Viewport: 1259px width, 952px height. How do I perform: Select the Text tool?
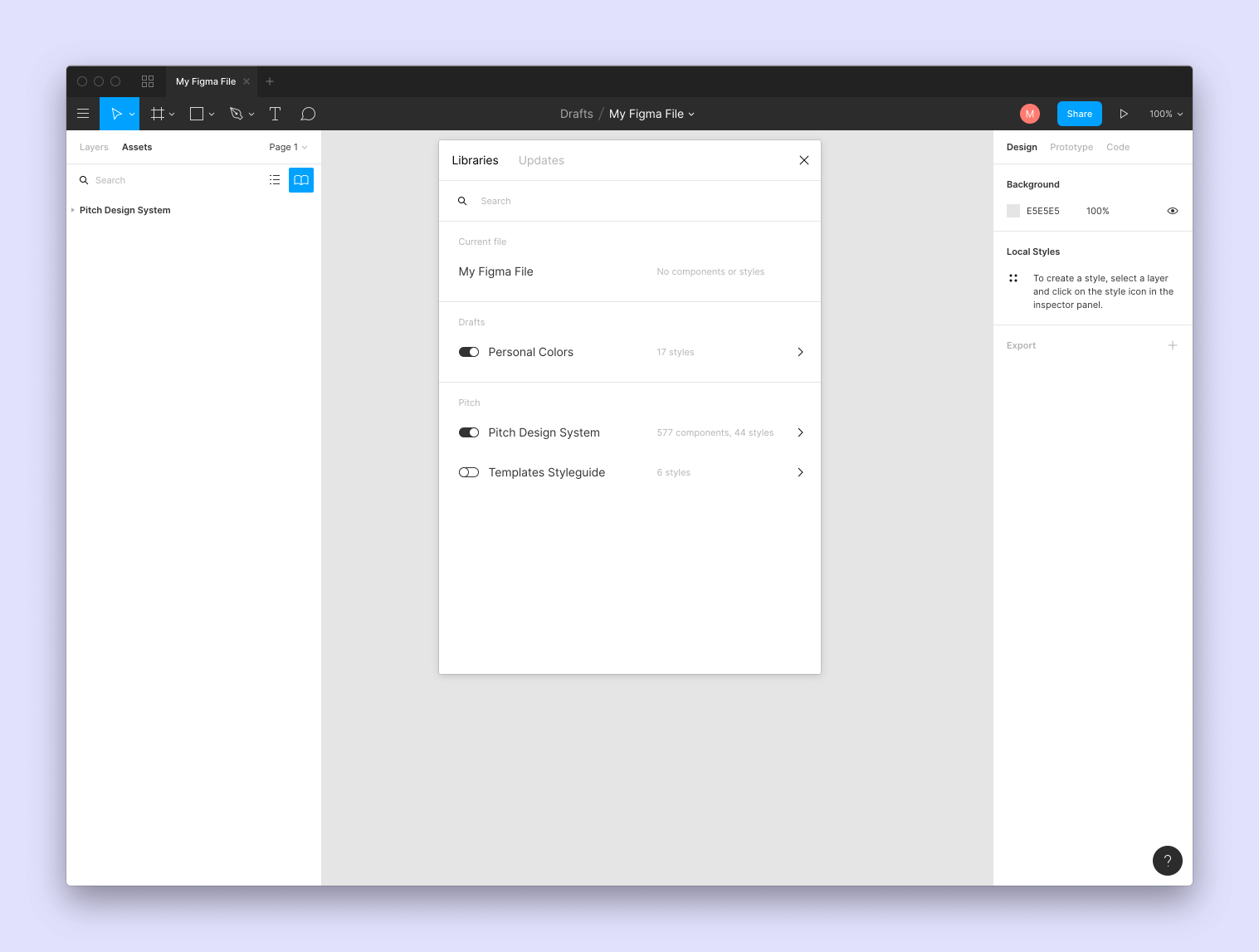click(x=276, y=114)
